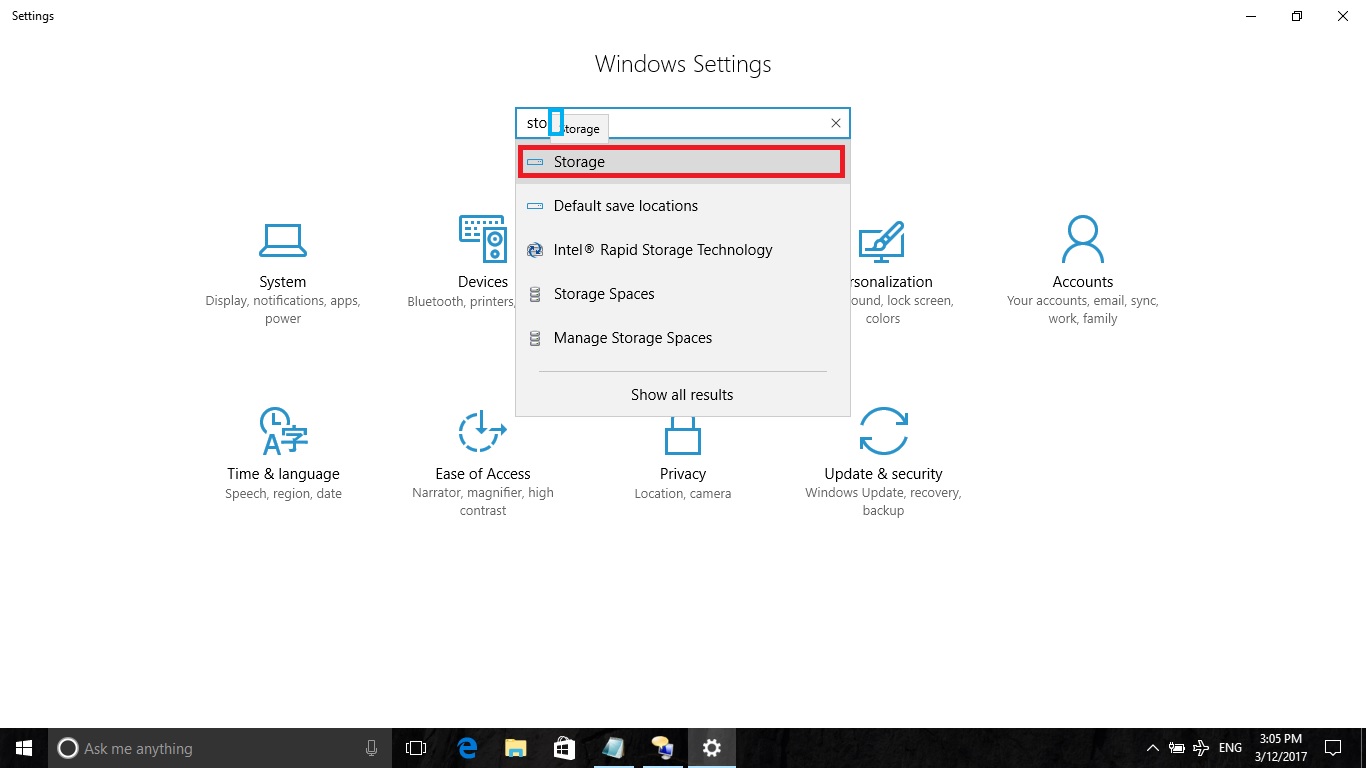Launch Microsoft Edge from the taskbar
The width and height of the screenshot is (1366, 768).
pos(466,747)
